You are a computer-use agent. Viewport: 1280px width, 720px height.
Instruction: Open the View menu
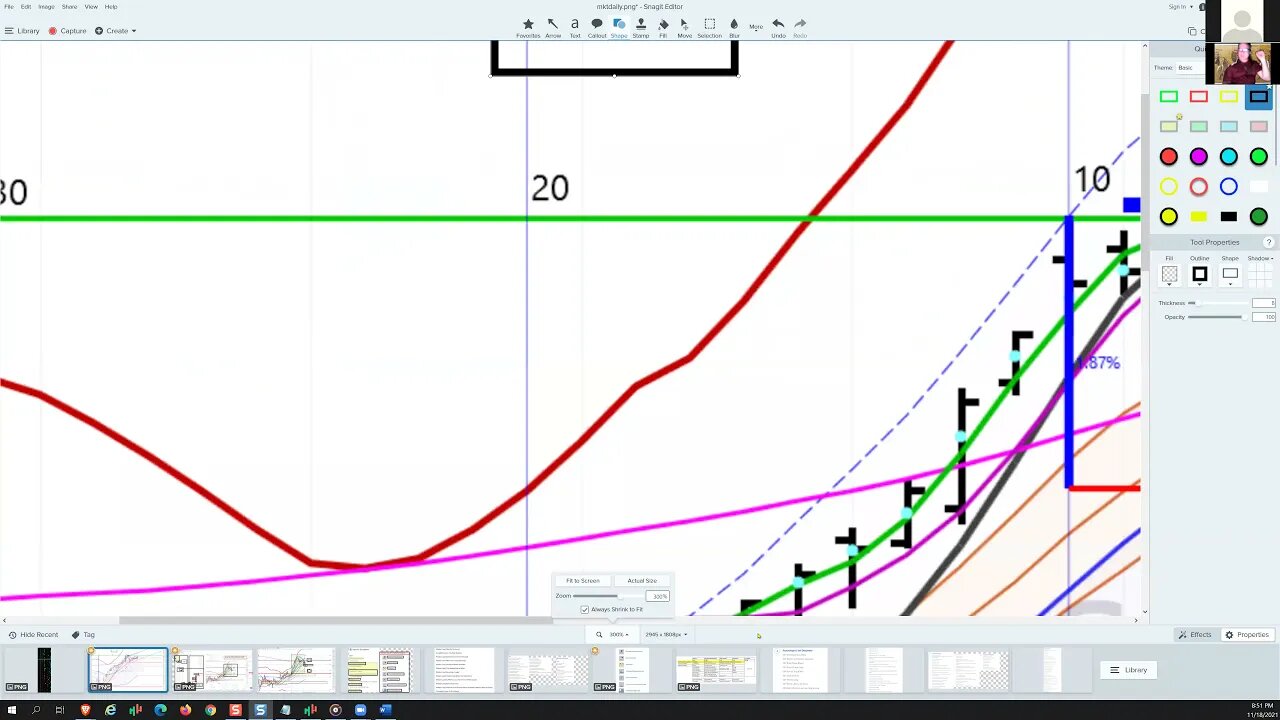point(91,7)
